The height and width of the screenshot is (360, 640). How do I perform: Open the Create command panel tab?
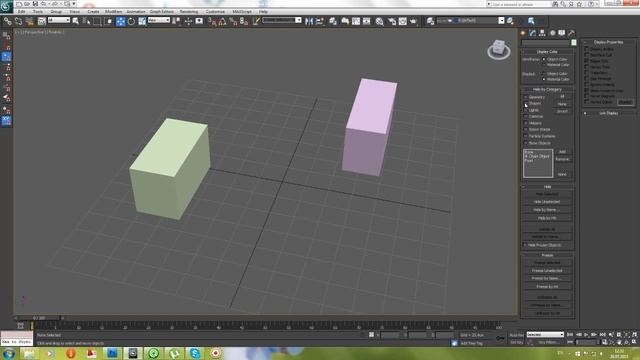point(523,33)
